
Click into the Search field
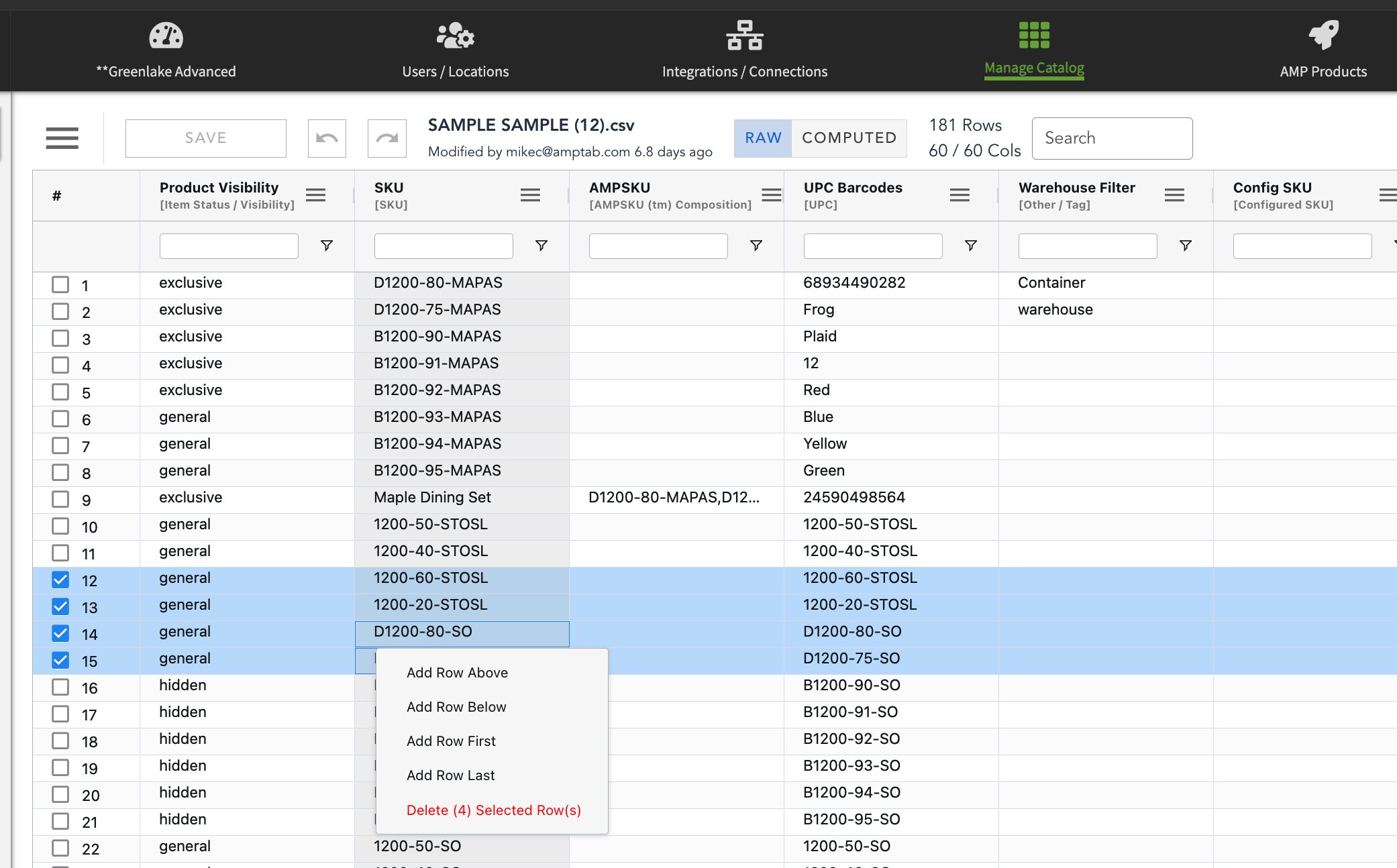point(1112,138)
